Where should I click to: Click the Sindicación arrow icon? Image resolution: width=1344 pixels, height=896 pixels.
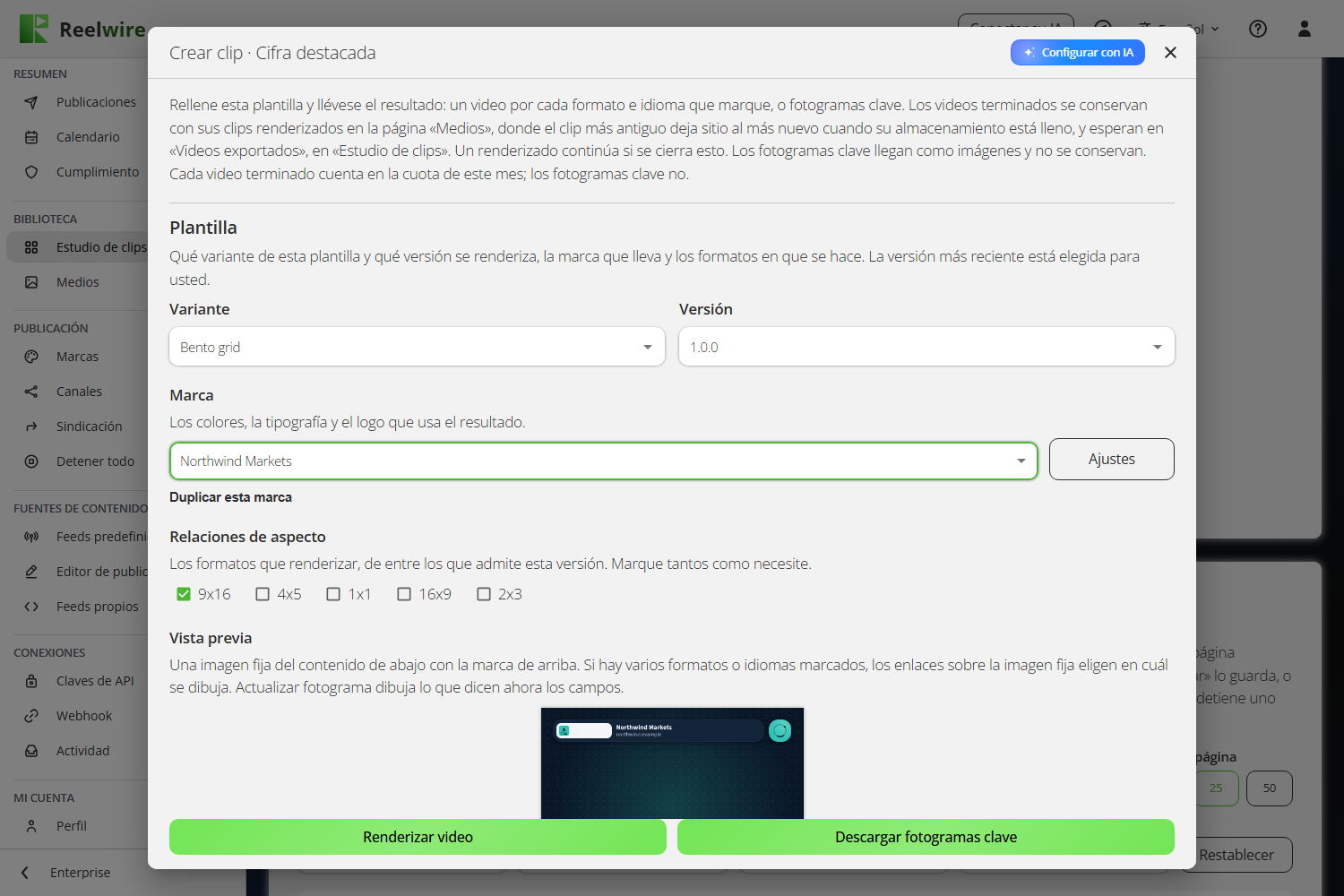(x=31, y=426)
